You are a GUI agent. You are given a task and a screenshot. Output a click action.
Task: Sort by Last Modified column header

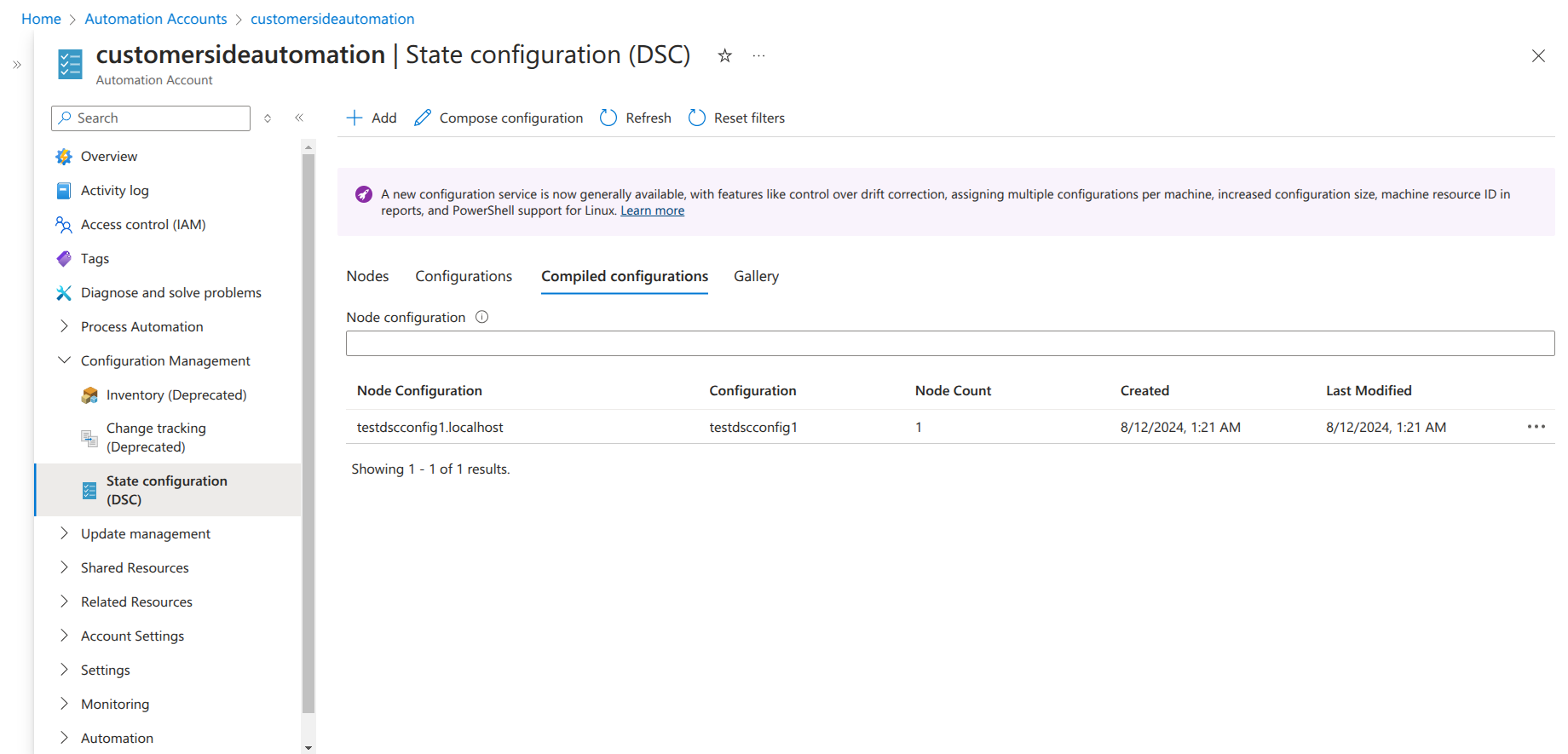[1369, 390]
